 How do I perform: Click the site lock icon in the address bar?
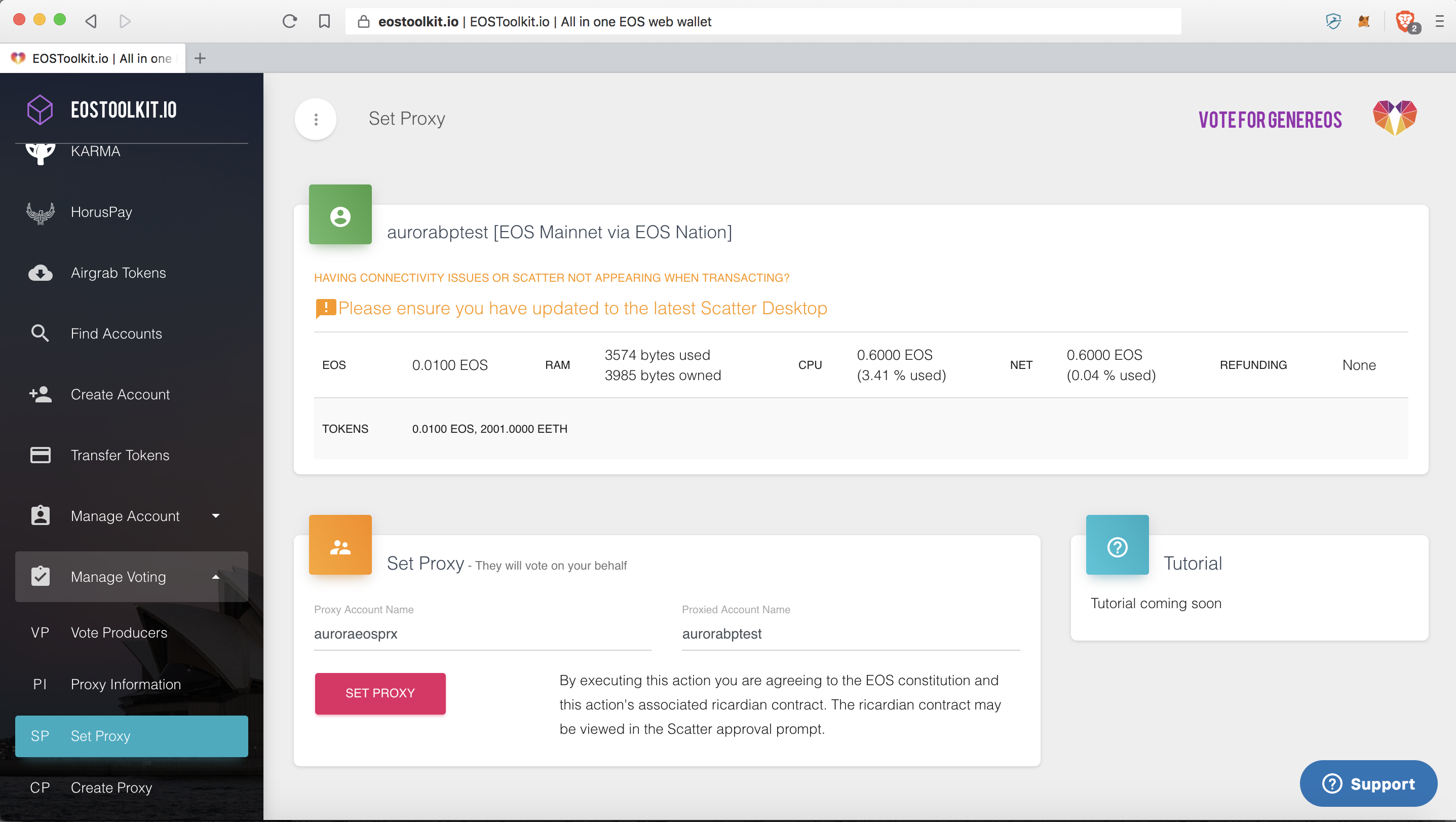[363, 21]
